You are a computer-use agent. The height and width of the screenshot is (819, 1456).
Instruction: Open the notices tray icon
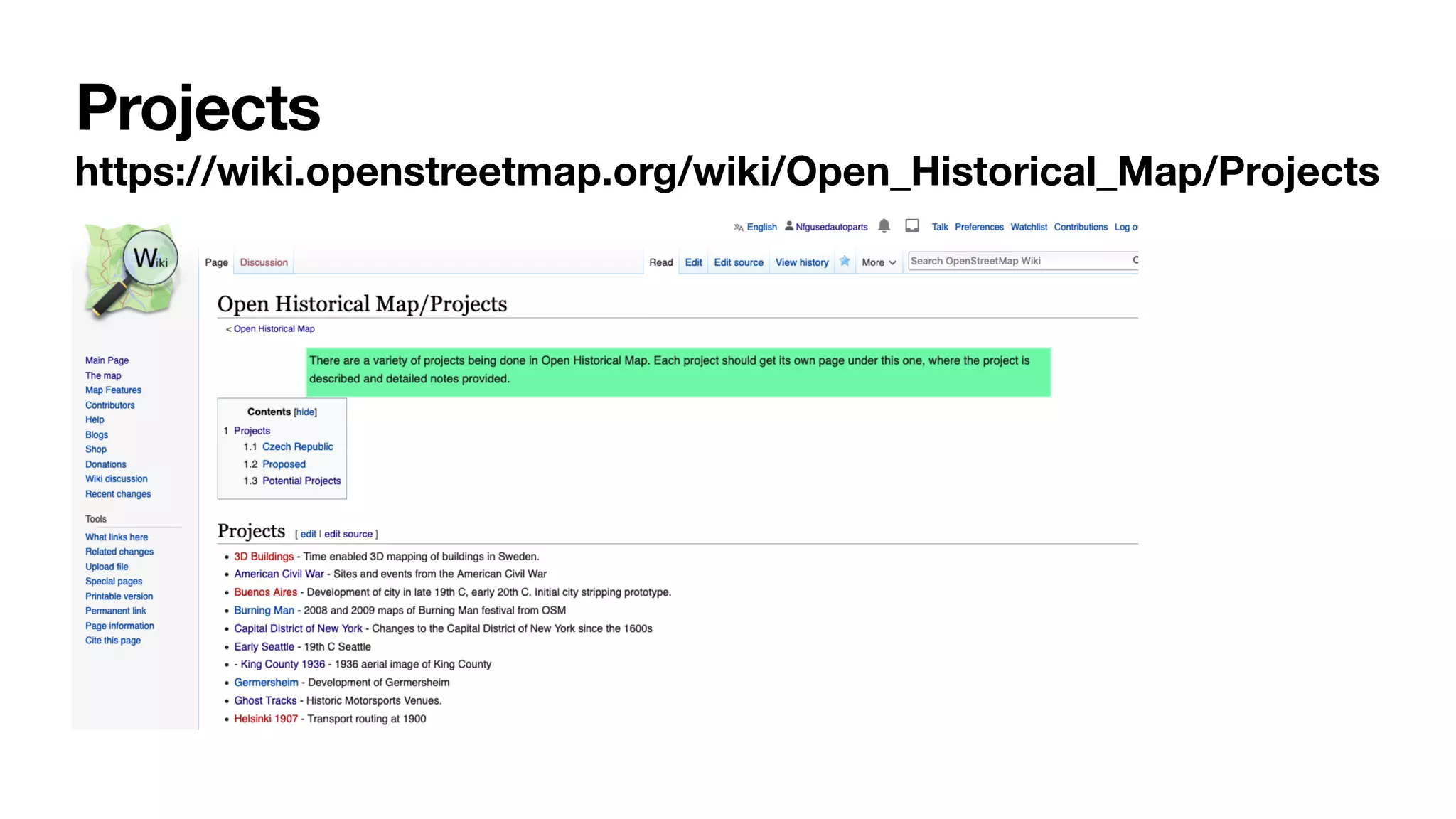coord(912,226)
